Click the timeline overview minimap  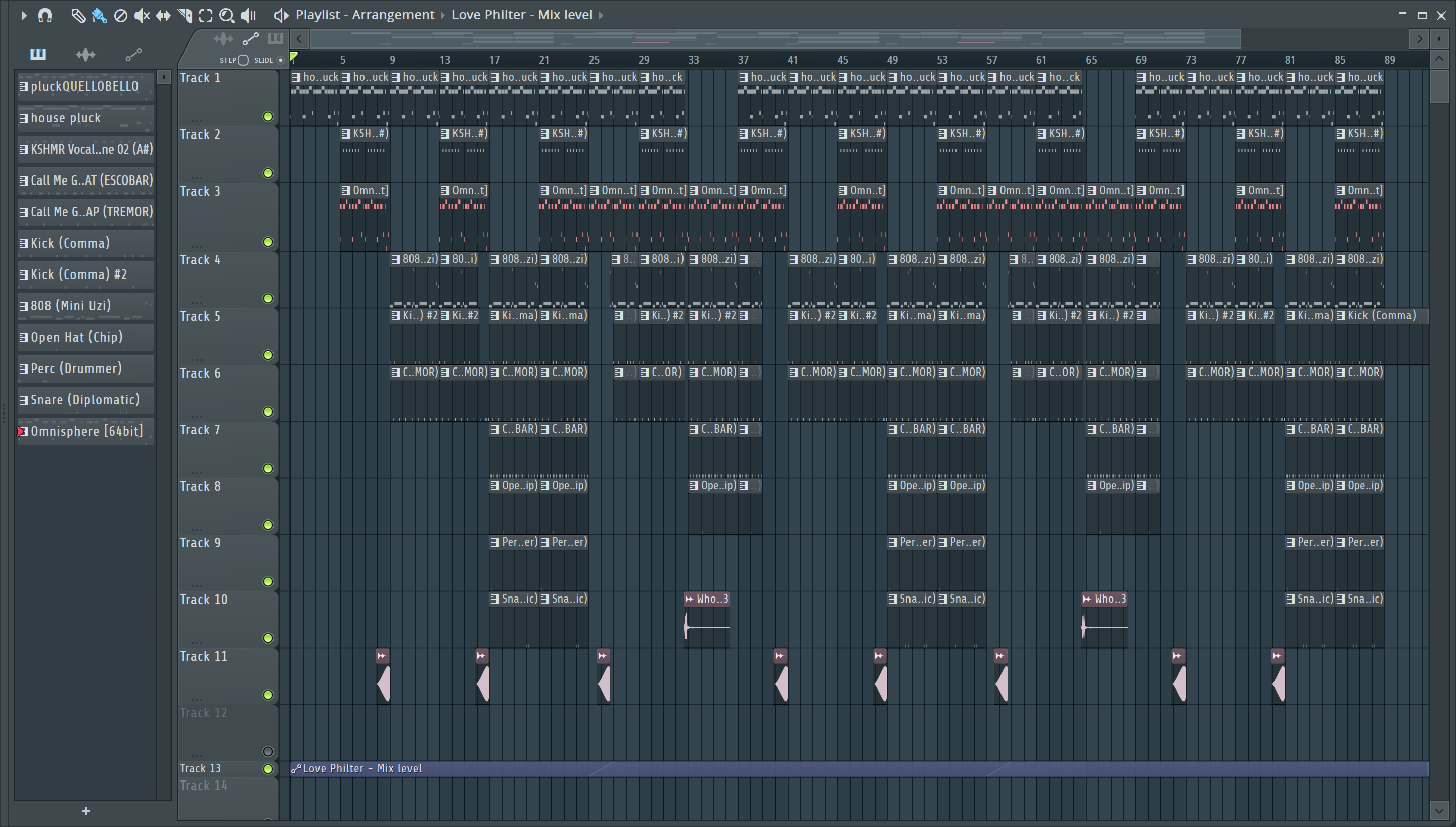tap(775, 38)
